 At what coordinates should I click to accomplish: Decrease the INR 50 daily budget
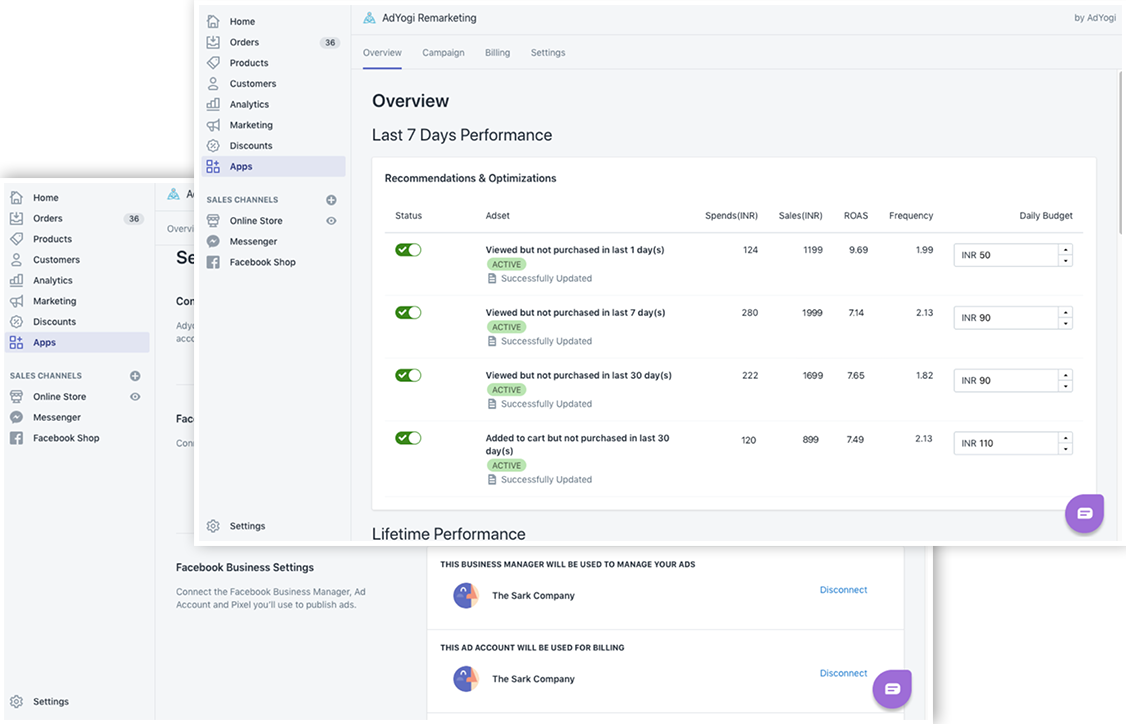[1066, 261]
